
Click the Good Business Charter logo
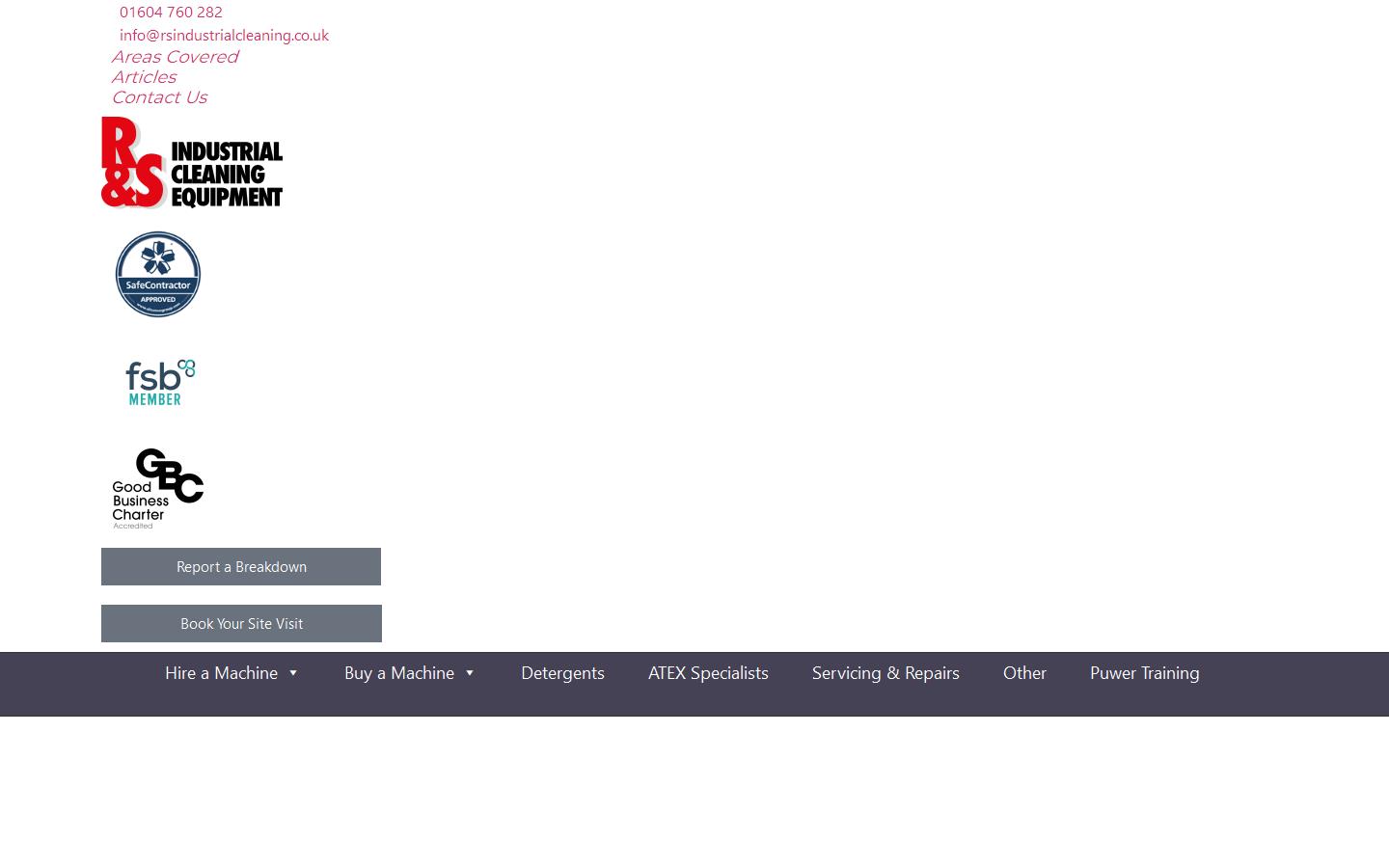[x=158, y=488]
